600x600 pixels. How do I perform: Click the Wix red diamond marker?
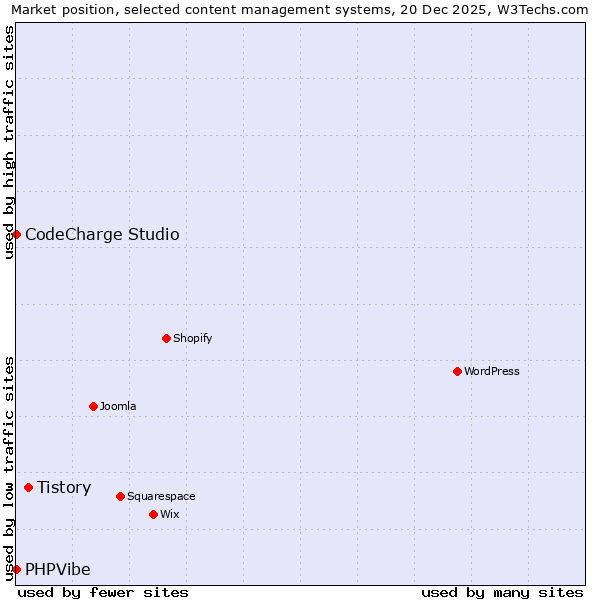tap(153, 514)
